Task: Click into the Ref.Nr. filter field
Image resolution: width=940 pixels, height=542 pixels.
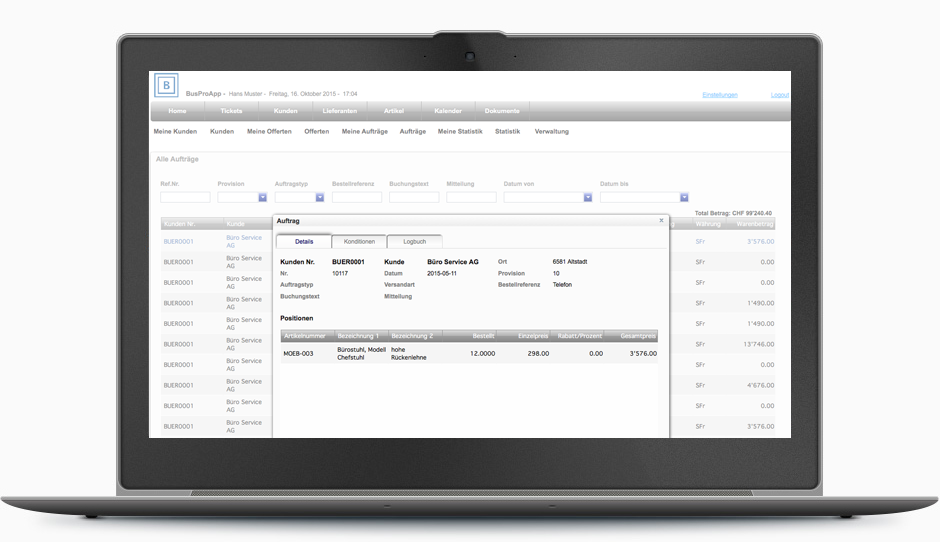Action: coord(185,198)
